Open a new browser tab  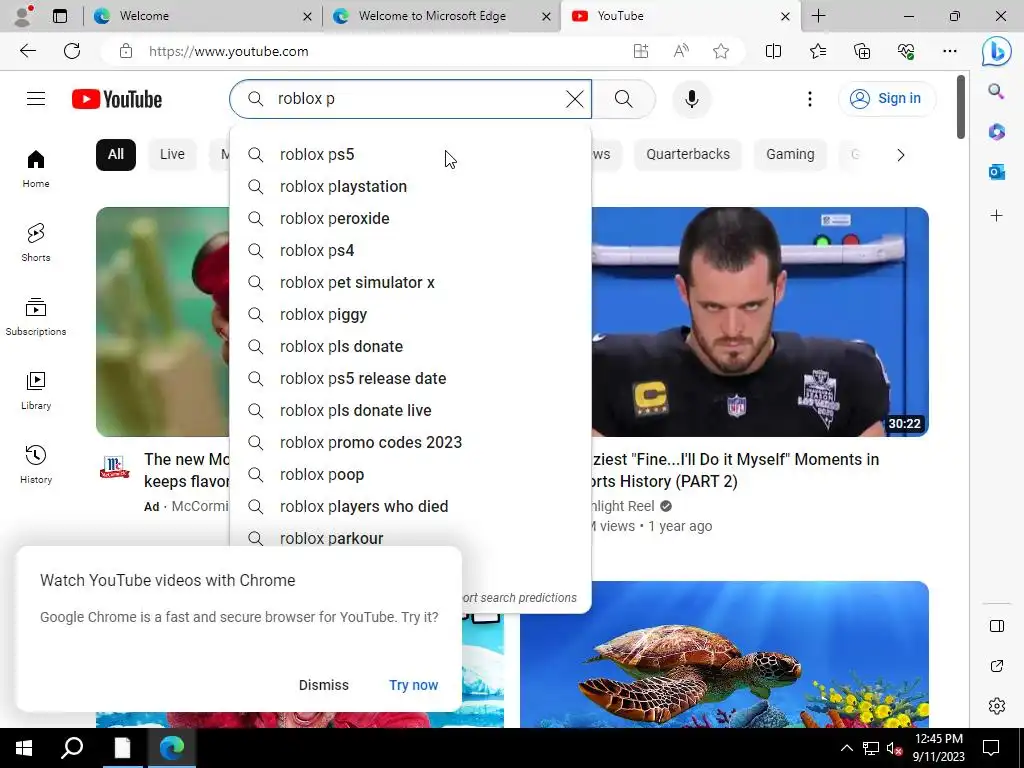tap(818, 16)
